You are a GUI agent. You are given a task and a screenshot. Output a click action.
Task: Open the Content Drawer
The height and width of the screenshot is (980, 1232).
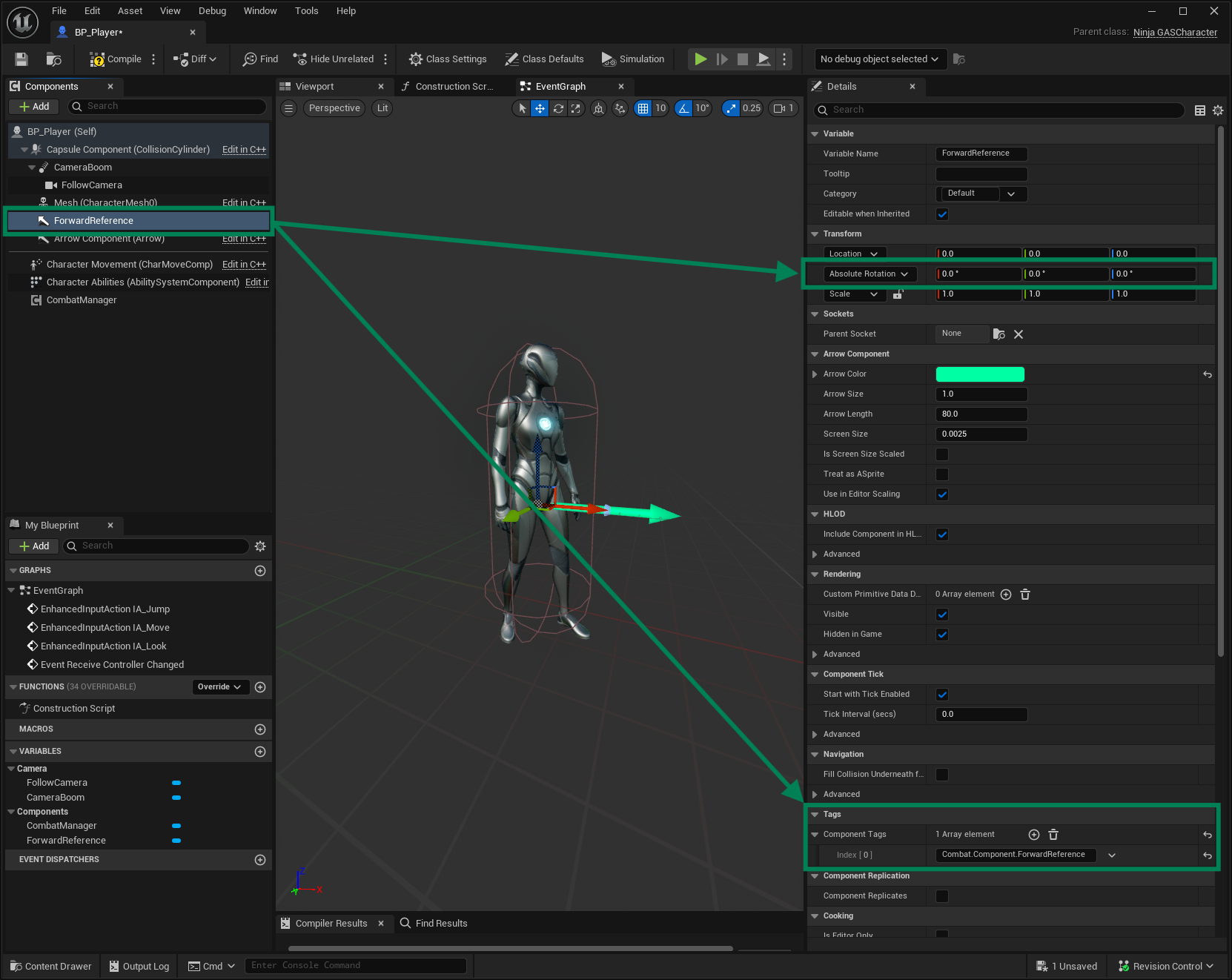pyautogui.click(x=51, y=966)
